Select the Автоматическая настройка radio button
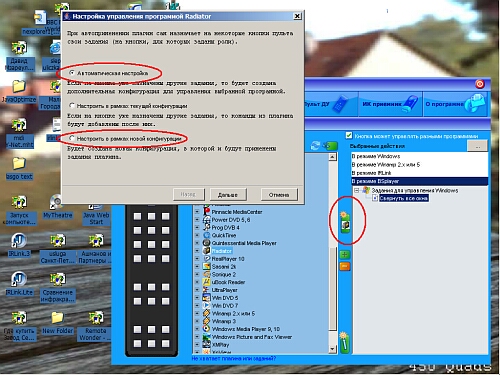 point(72,73)
